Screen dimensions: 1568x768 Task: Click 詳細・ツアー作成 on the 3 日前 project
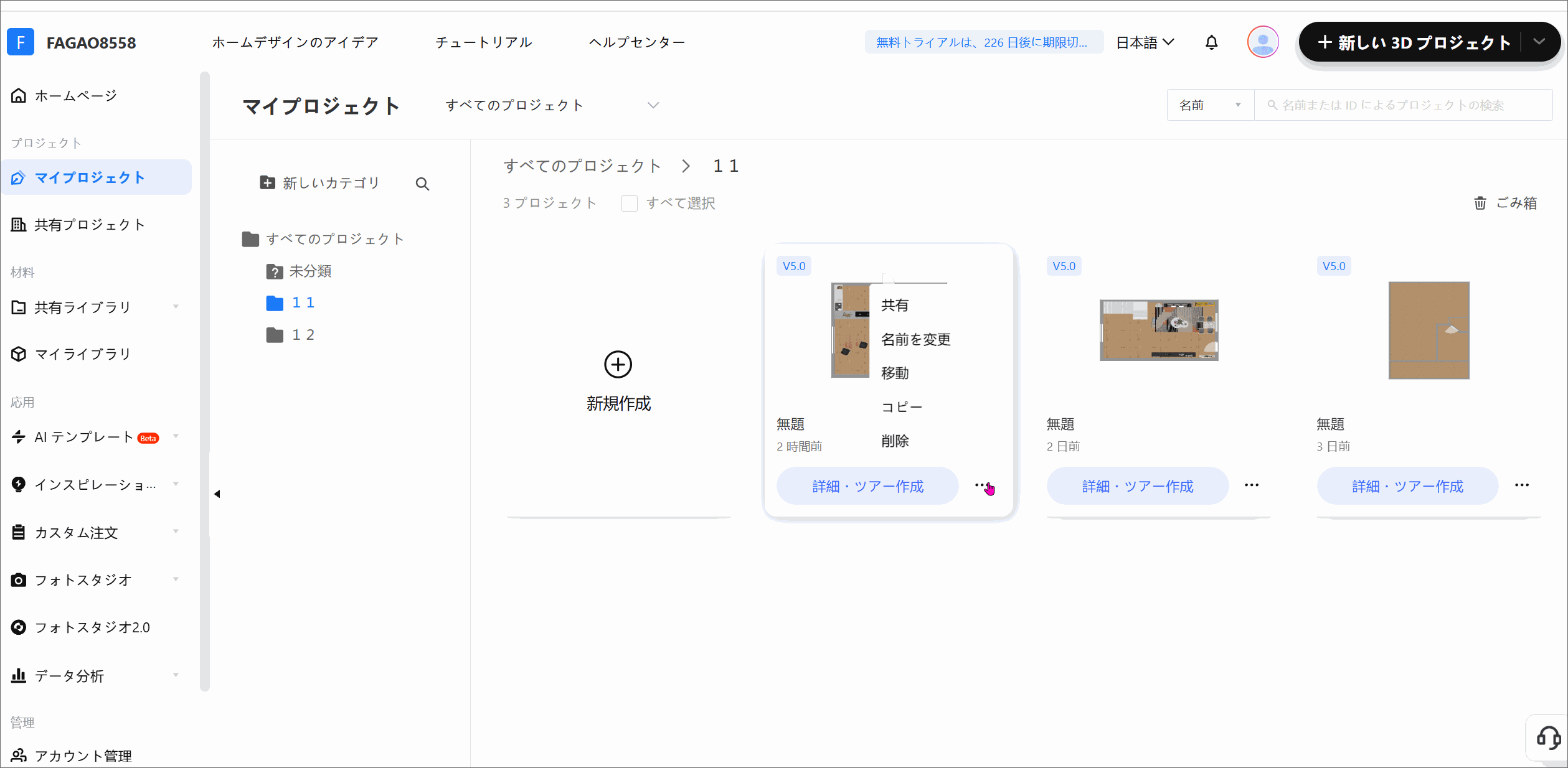point(1407,485)
